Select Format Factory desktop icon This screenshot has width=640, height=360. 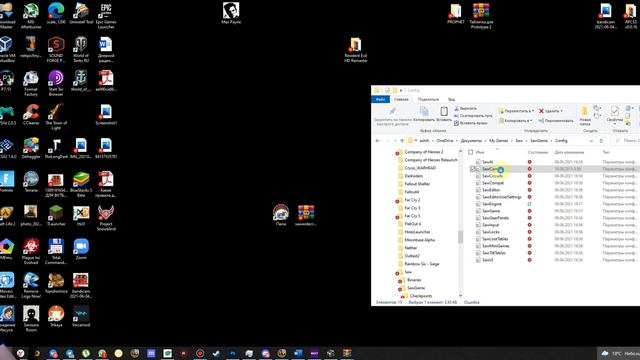(31, 83)
